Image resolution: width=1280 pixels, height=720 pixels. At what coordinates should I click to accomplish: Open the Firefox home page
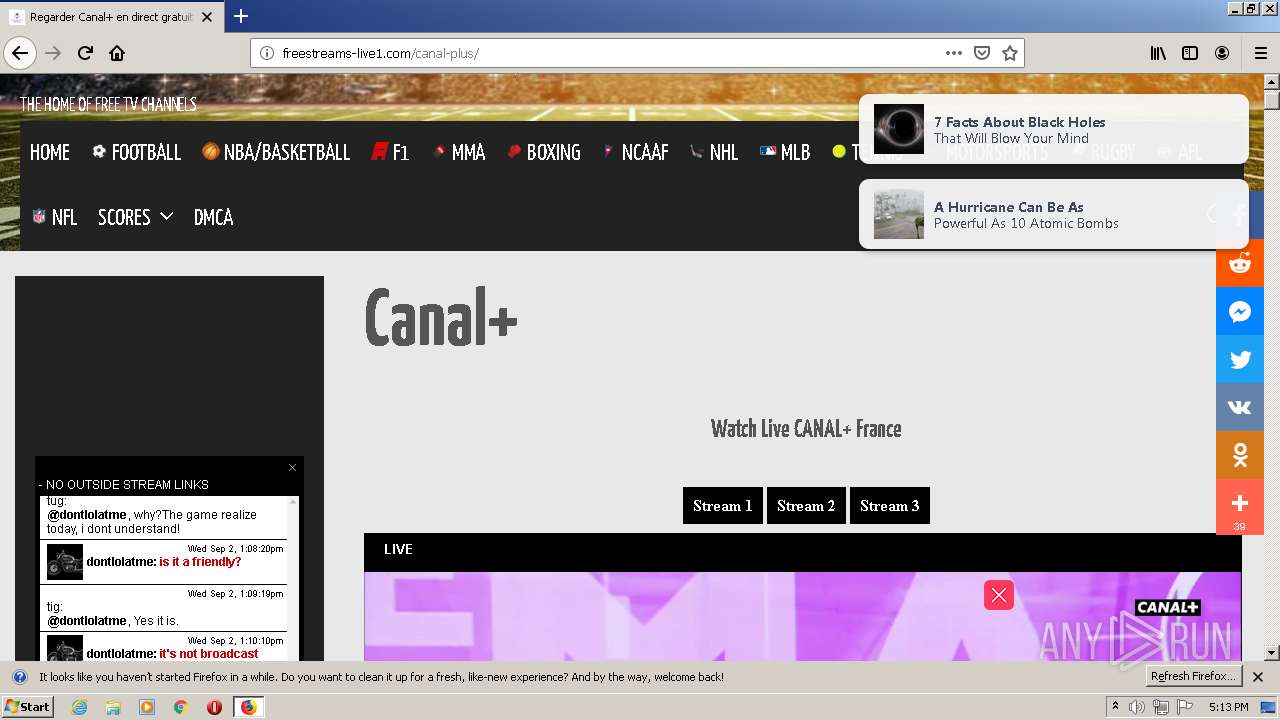tap(117, 53)
